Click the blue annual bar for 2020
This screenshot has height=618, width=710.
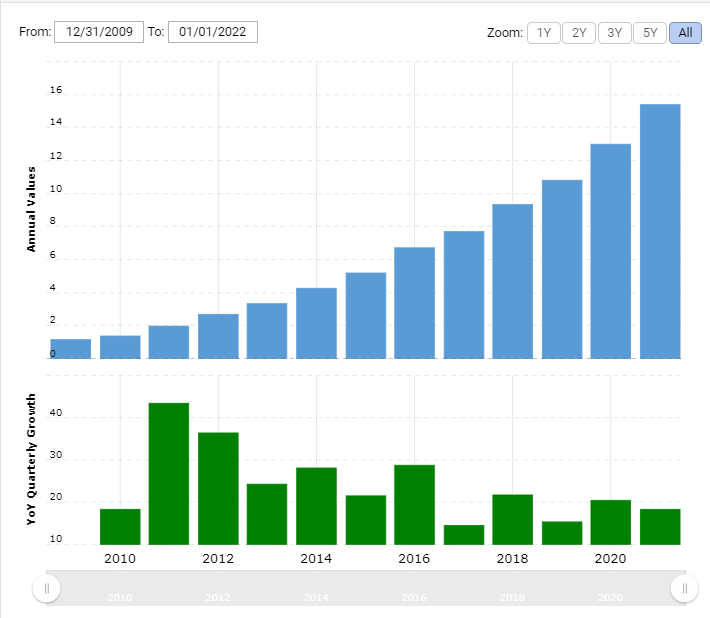tap(611, 251)
